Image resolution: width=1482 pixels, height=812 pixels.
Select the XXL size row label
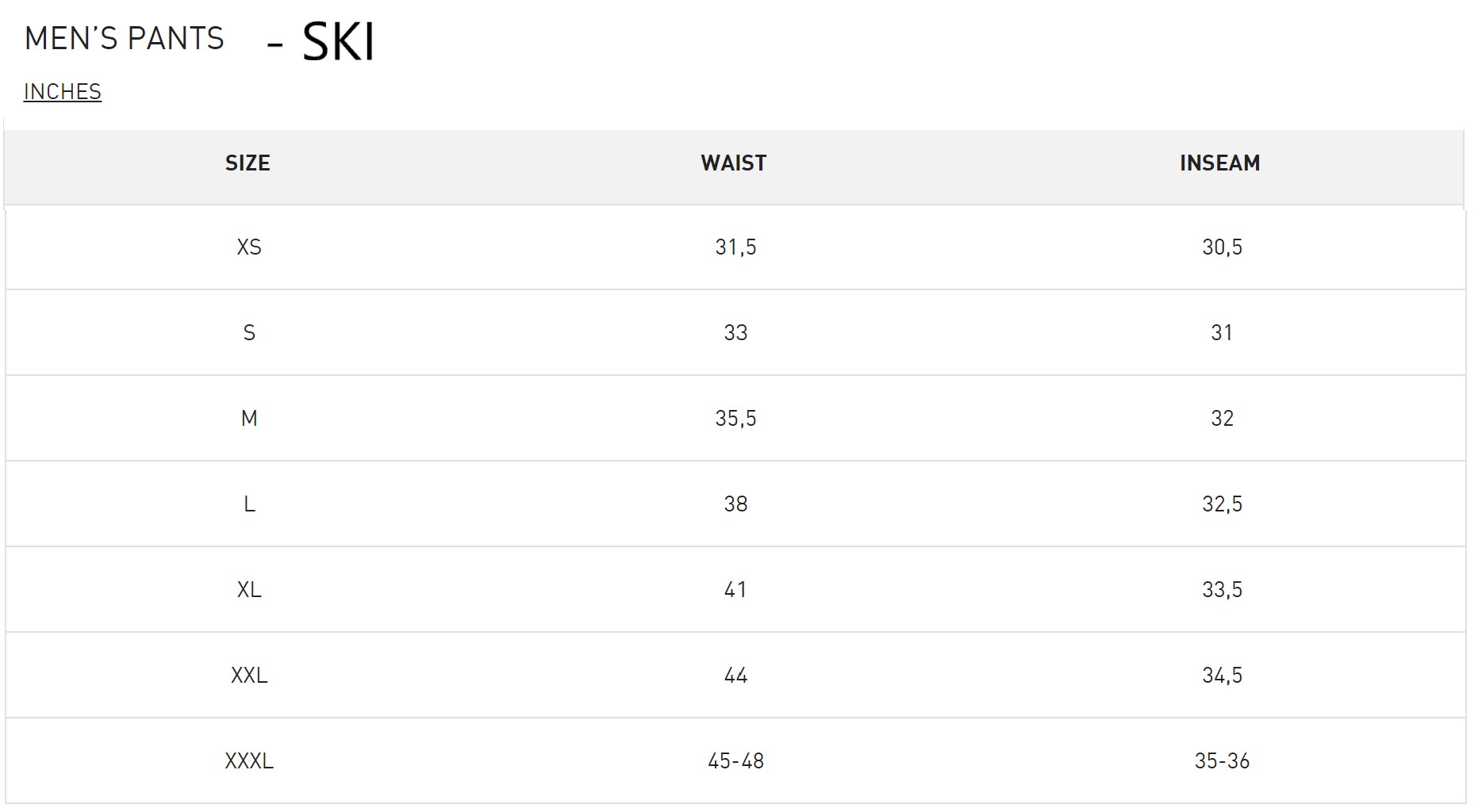coord(249,676)
